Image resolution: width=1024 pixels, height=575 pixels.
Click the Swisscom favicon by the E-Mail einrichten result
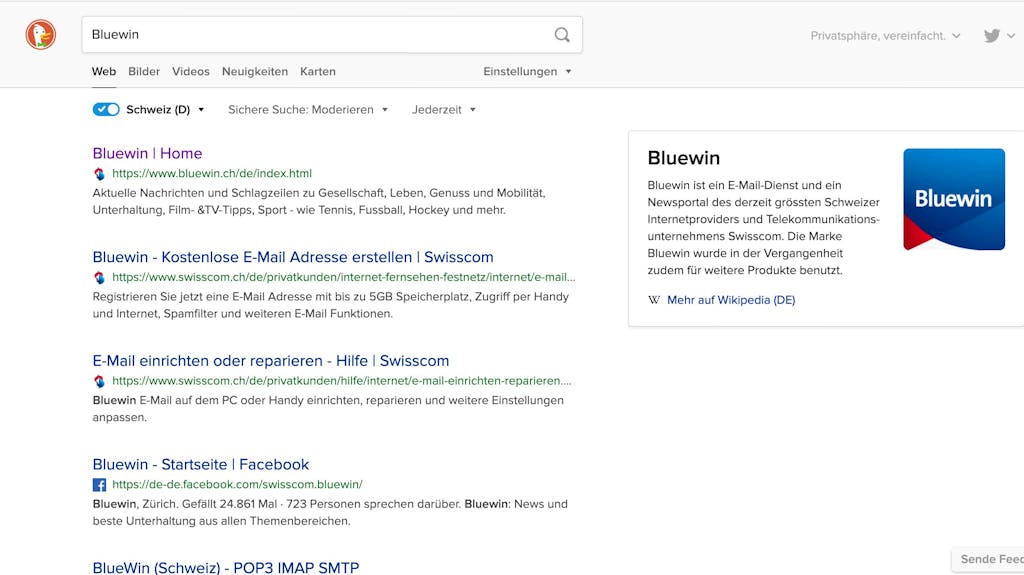tap(99, 381)
